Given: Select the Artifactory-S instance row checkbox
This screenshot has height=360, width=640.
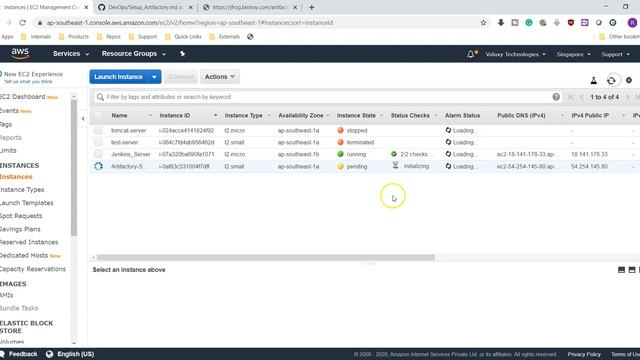Looking at the screenshot, I should click(98, 166).
